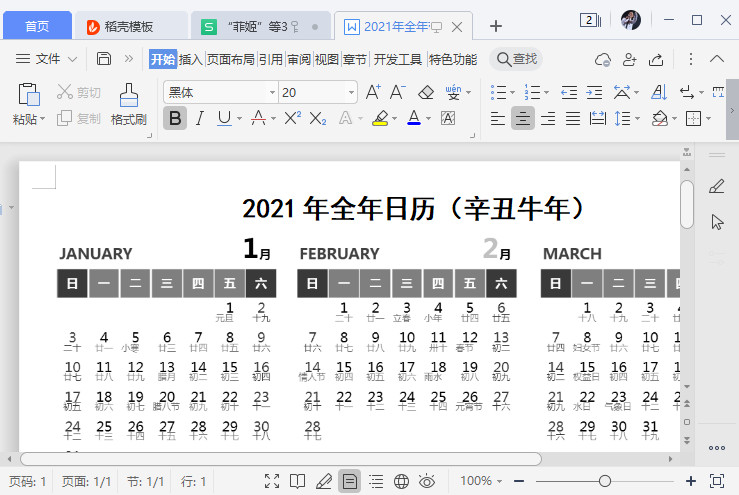
Task: Toggle center alignment
Action: pyautogui.click(x=523, y=118)
